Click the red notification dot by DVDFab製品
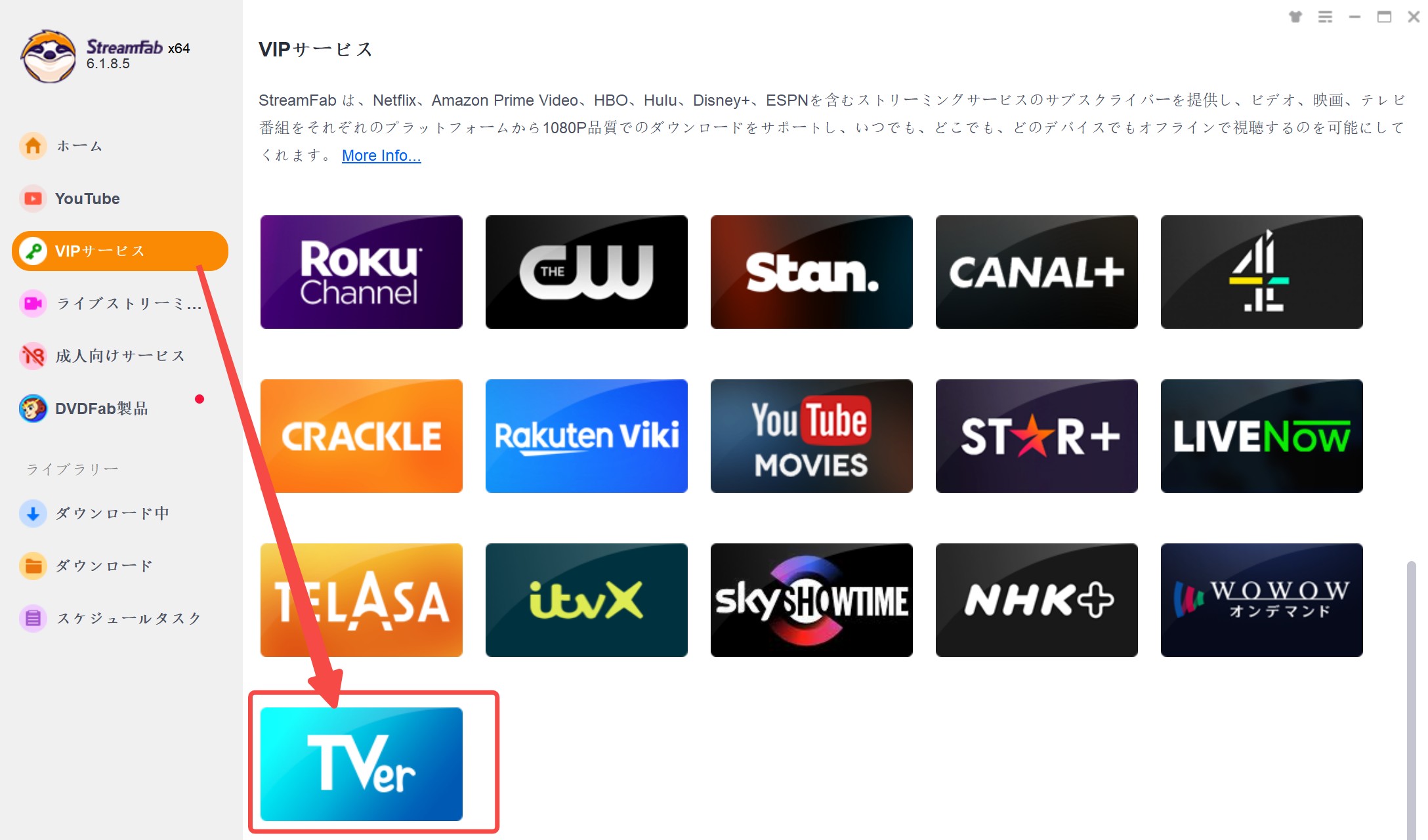Viewport: 1428px width, 840px height. coord(199,399)
